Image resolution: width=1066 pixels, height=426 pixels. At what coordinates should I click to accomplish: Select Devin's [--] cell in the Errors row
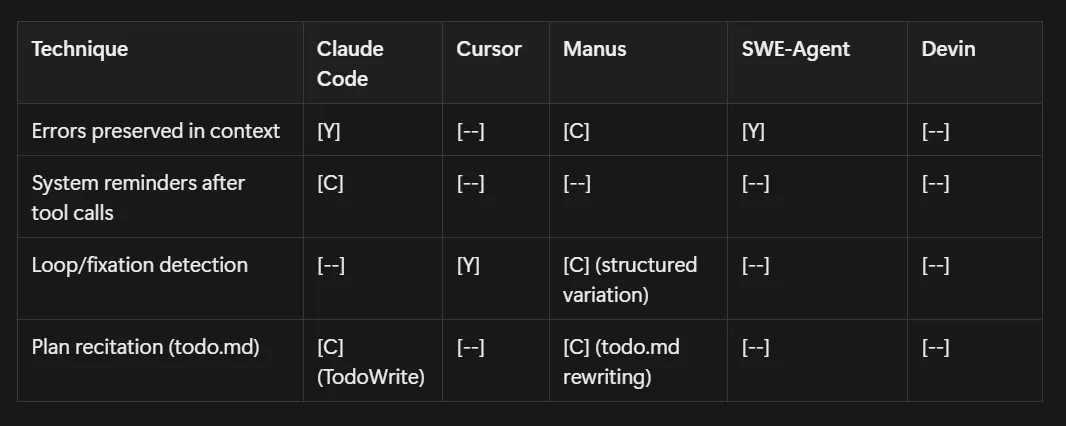click(935, 131)
